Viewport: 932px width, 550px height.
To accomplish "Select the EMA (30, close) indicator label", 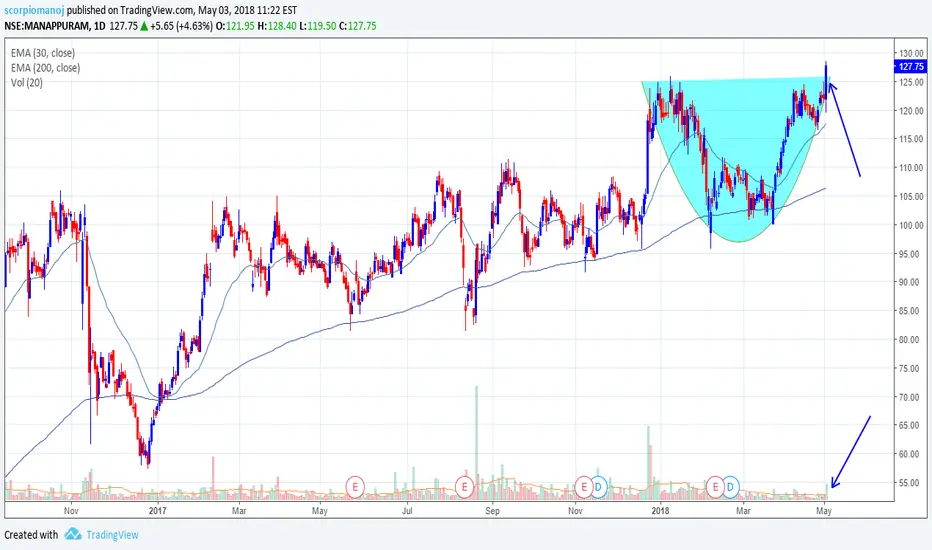I will tap(43, 53).
